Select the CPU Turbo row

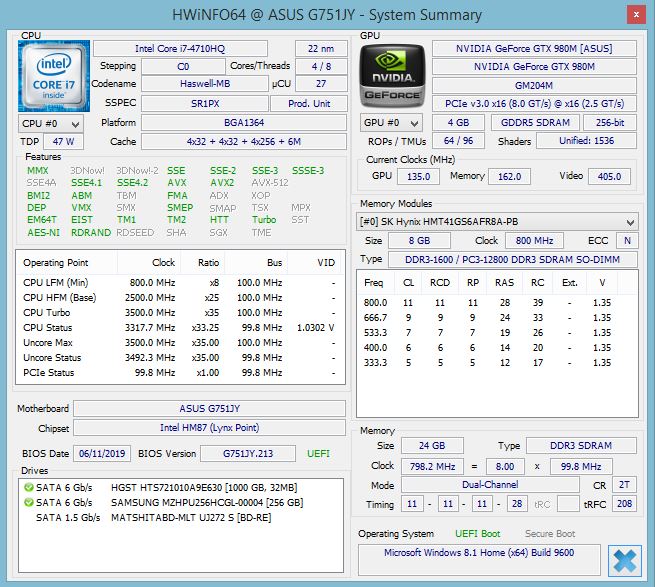click(x=180, y=313)
